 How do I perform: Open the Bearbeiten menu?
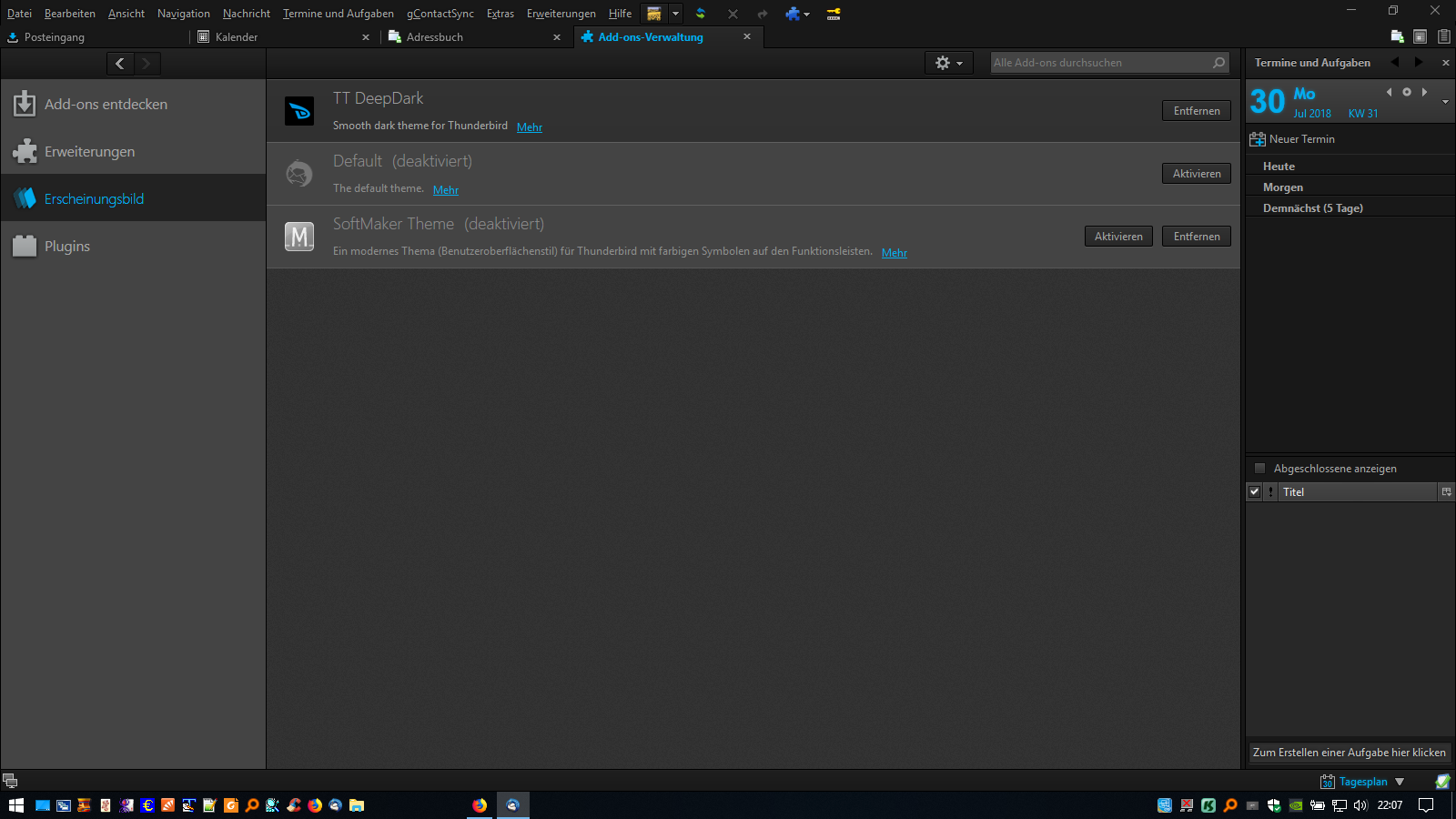[x=70, y=14]
